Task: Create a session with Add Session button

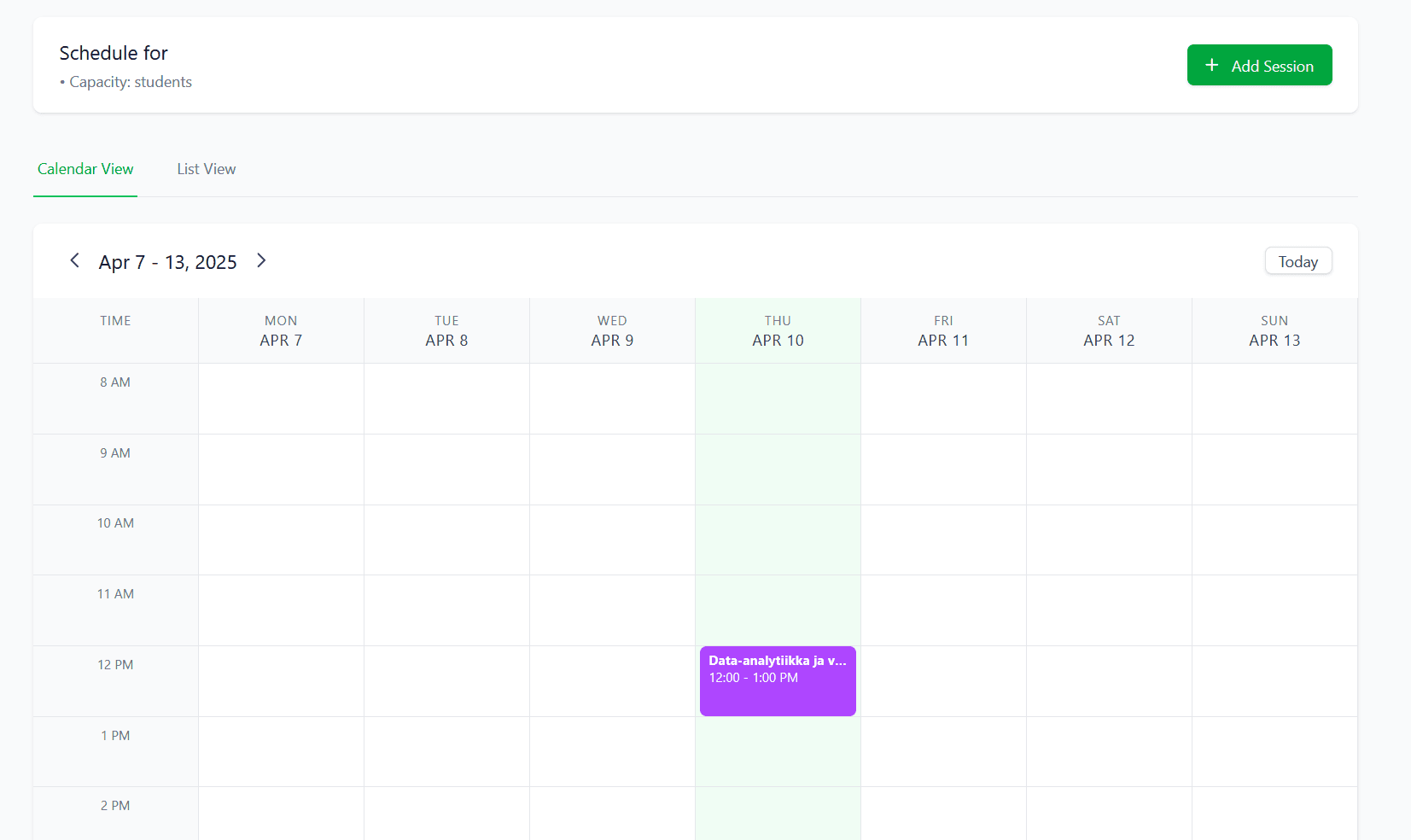Action: click(1259, 65)
